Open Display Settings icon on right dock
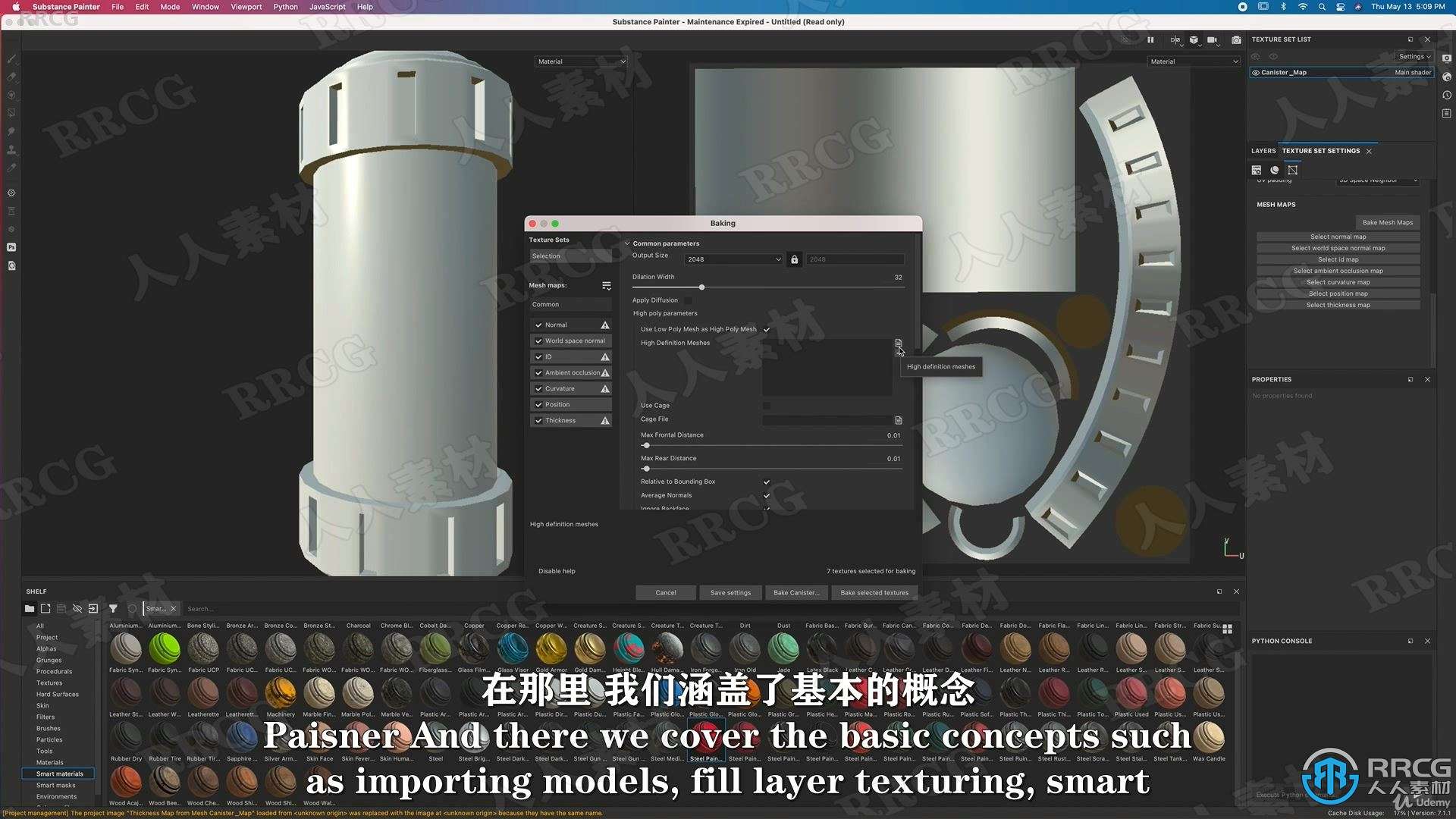Image resolution: width=1456 pixels, height=819 pixels. 1447,58
